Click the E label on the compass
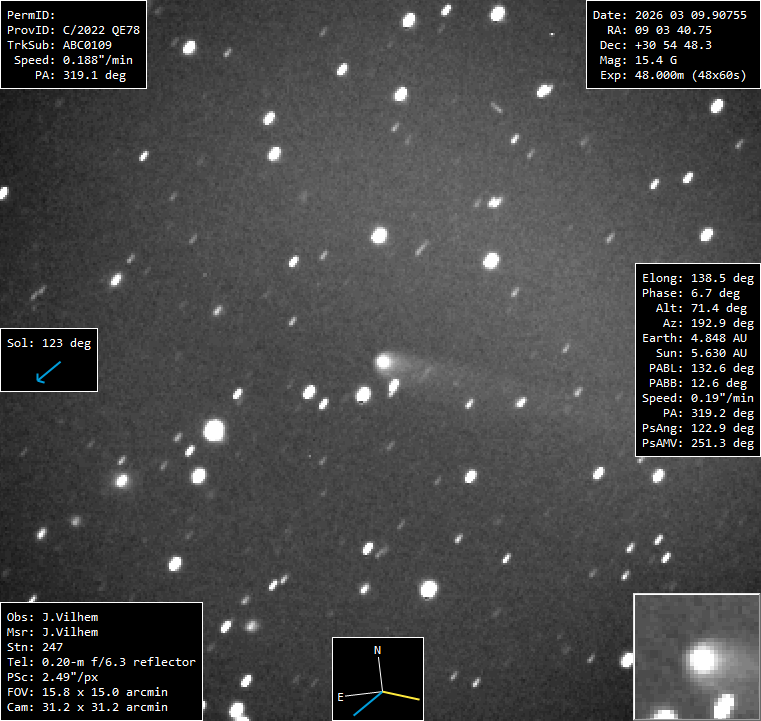 point(341,697)
